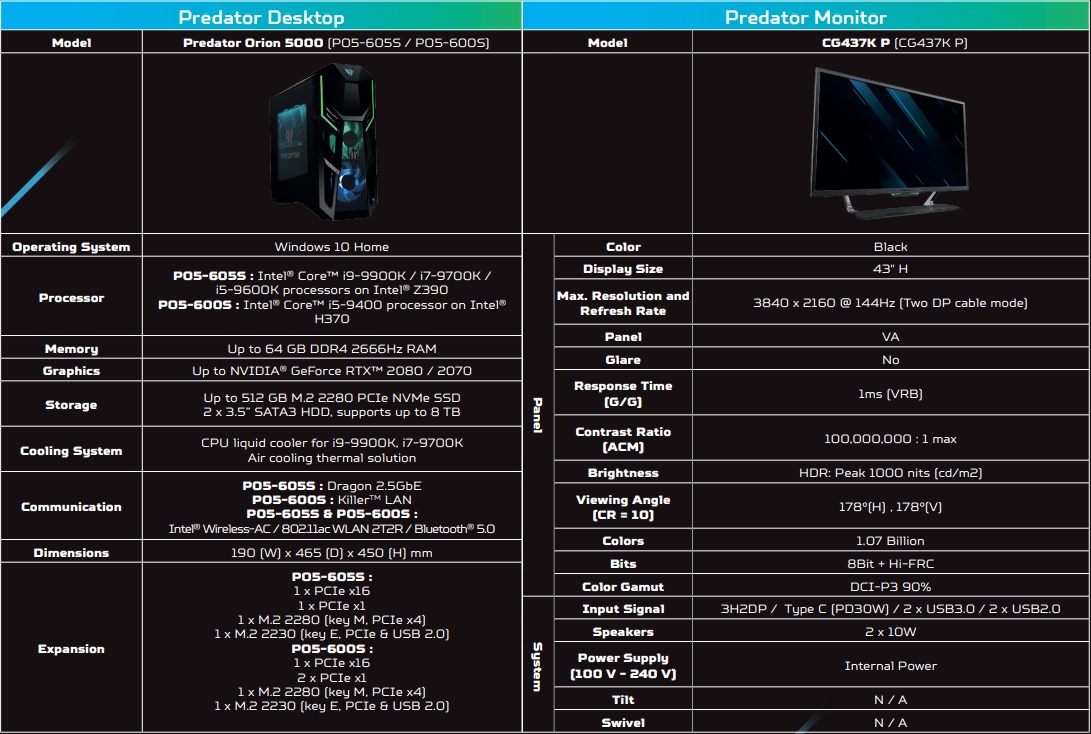Screen dimensions: 1091x734
Task: Click the Cooling System row label
Action: [71, 451]
